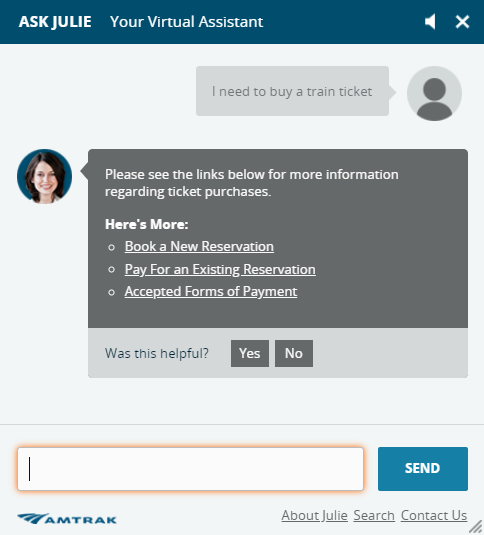Click the Amtrak logo
The height and width of the screenshot is (535, 484).
67,519
